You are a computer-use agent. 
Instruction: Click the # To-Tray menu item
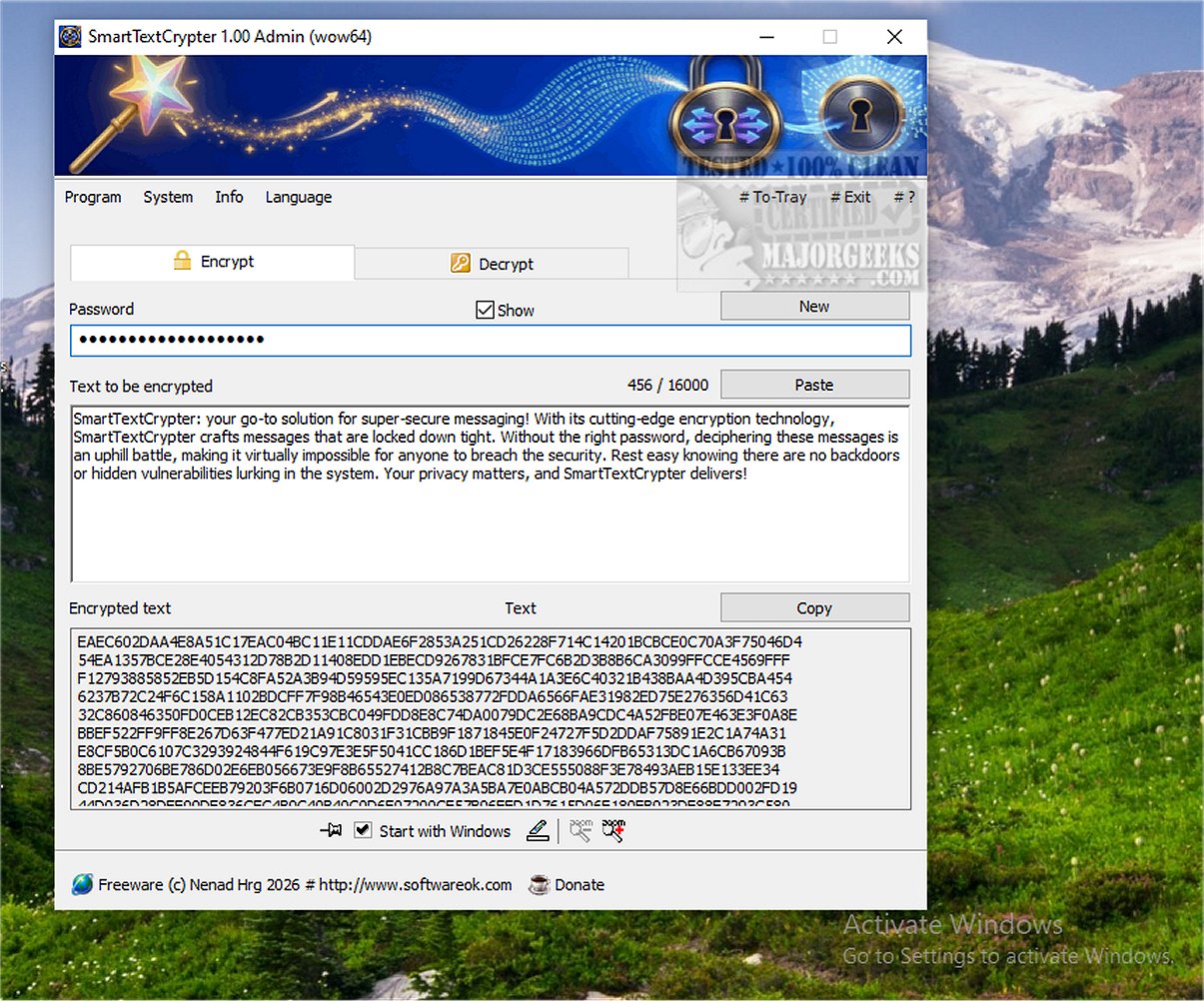pos(772,197)
